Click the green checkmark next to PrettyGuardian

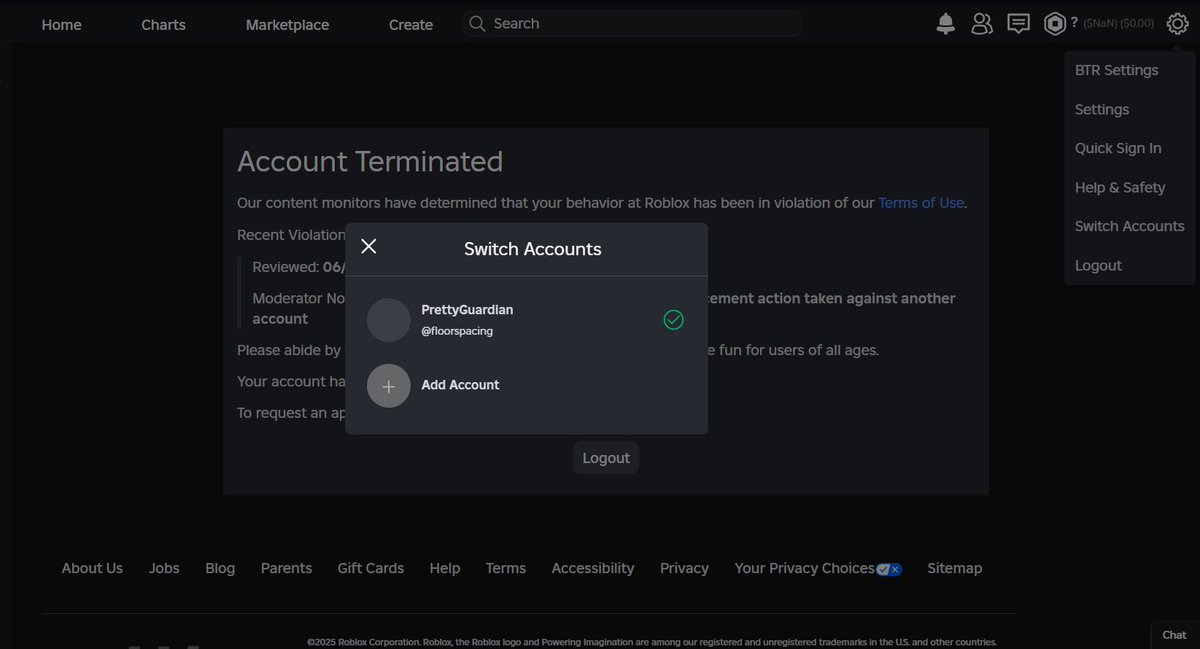coord(673,320)
